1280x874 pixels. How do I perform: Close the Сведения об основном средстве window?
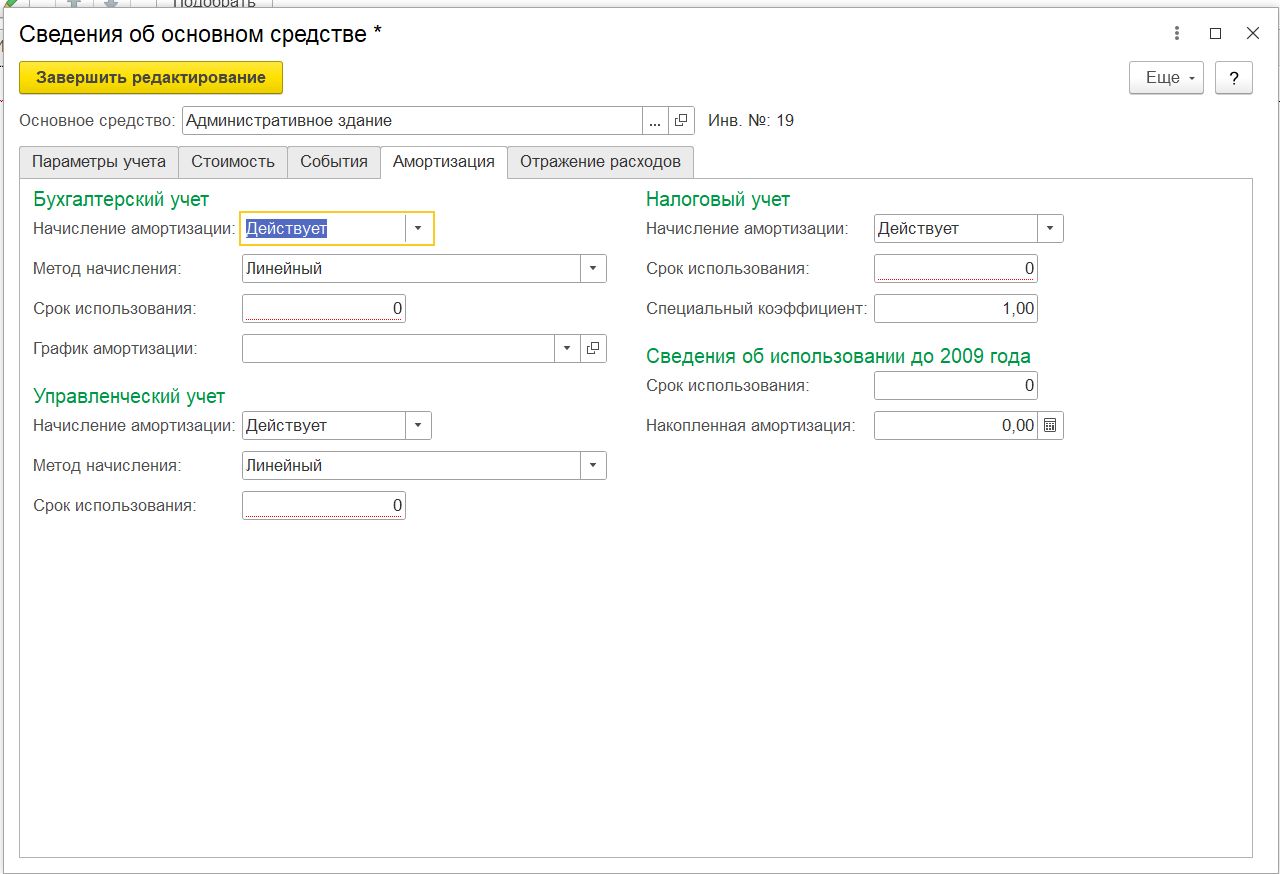tap(1252, 33)
